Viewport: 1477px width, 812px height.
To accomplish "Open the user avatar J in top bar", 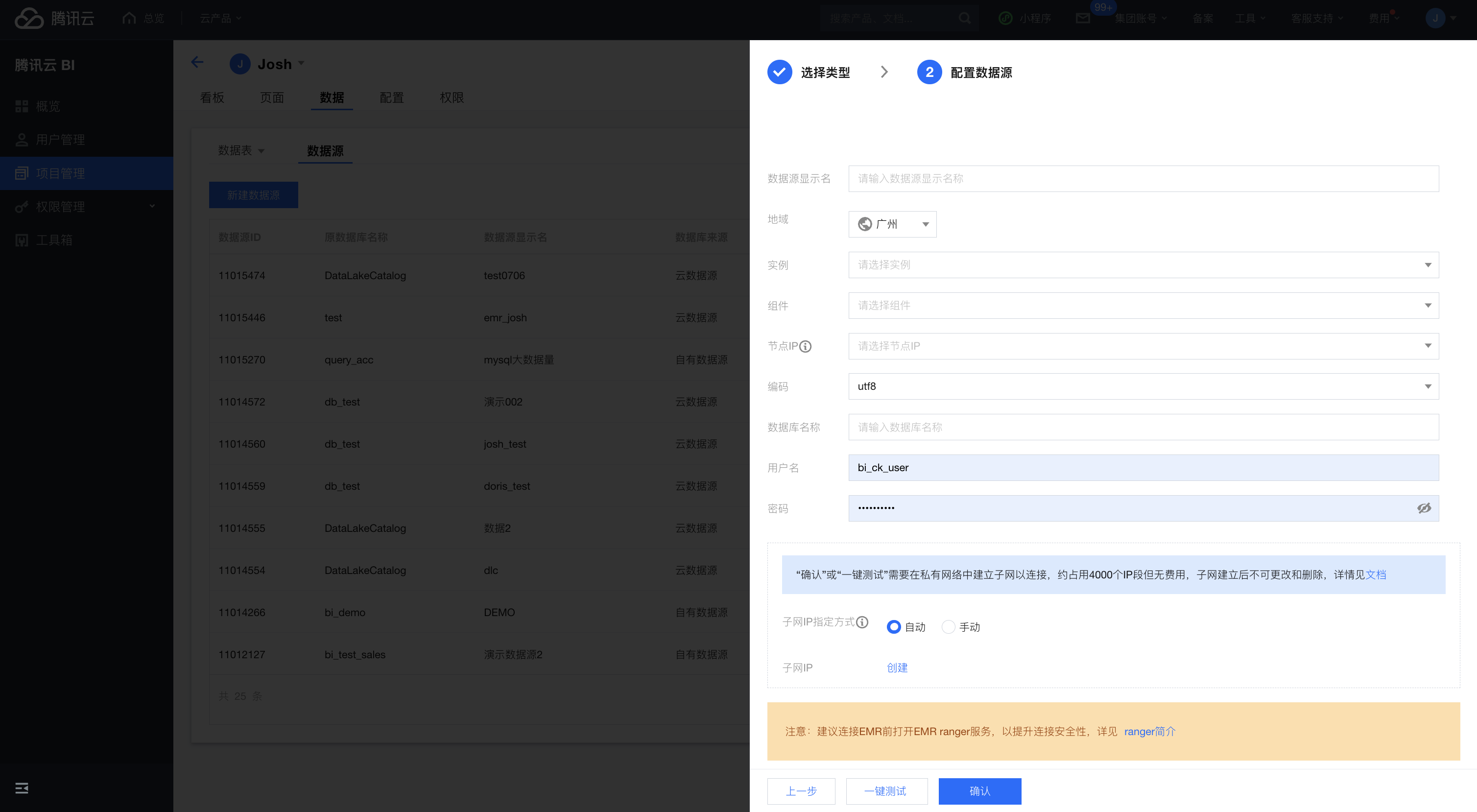I will click(1434, 18).
